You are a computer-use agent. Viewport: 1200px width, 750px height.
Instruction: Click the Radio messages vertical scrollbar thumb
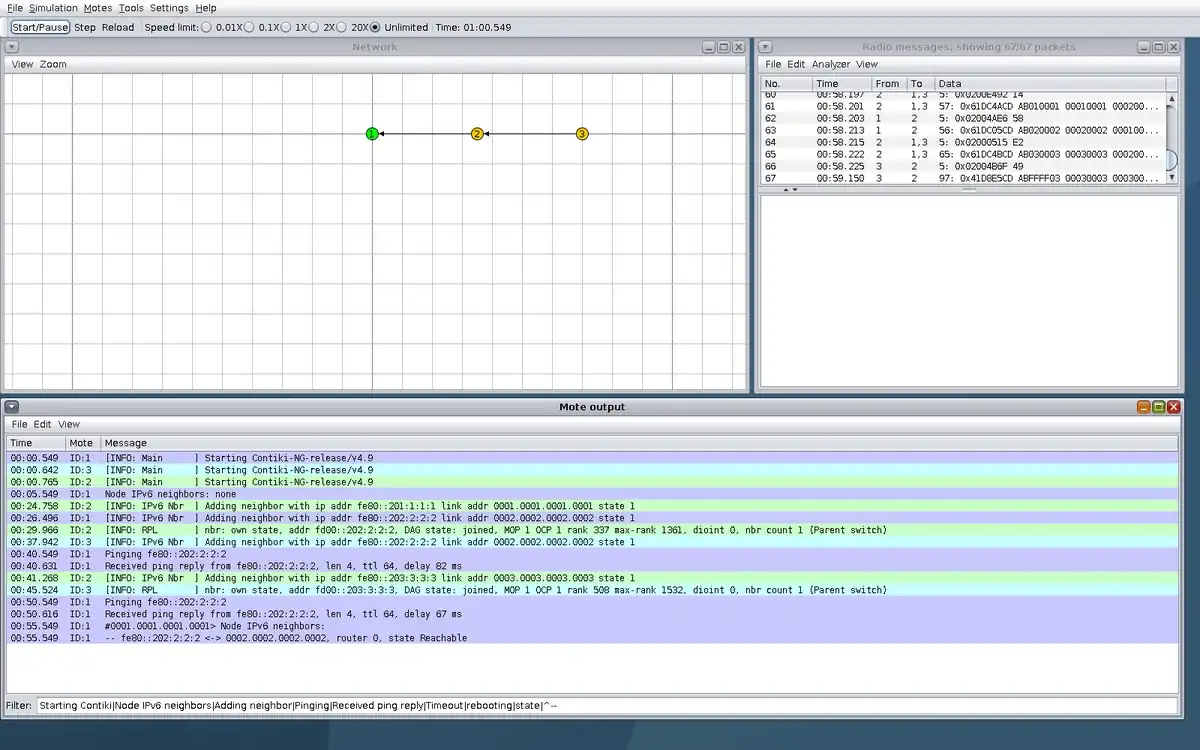point(1172,159)
